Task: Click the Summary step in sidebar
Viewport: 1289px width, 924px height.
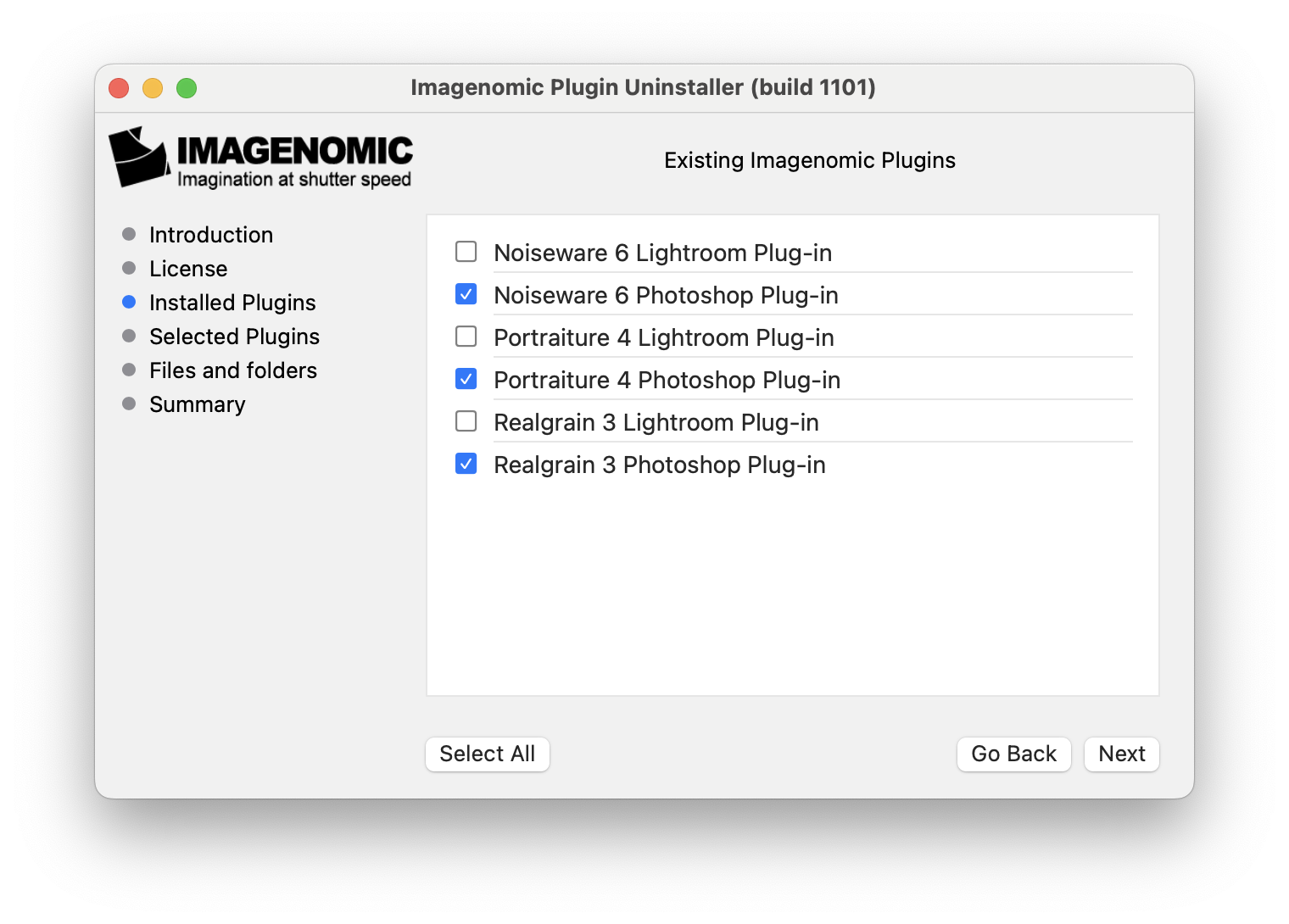Action: 198,404
